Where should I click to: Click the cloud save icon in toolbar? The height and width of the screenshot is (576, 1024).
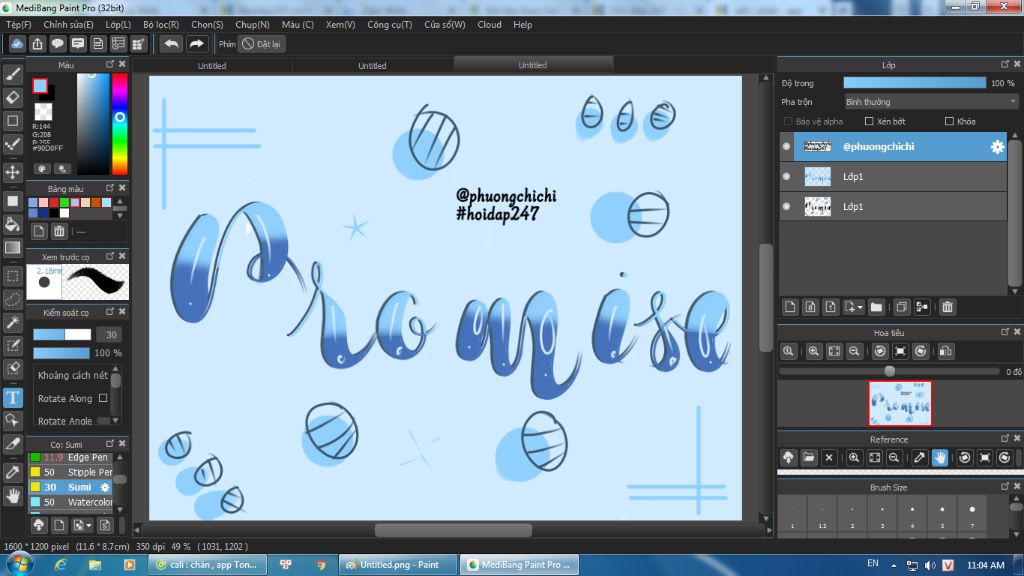17,44
